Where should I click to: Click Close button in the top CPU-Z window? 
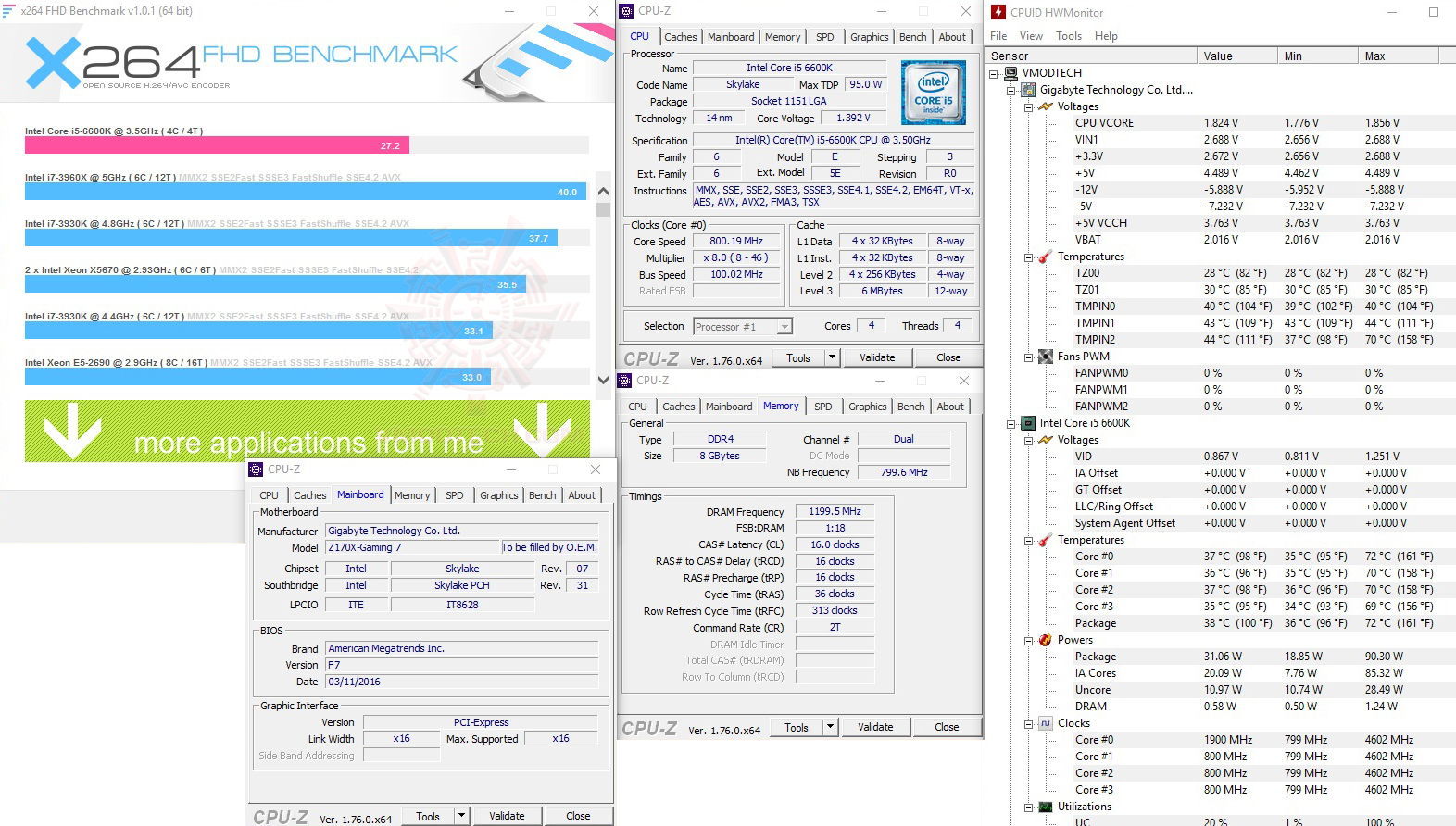point(948,357)
